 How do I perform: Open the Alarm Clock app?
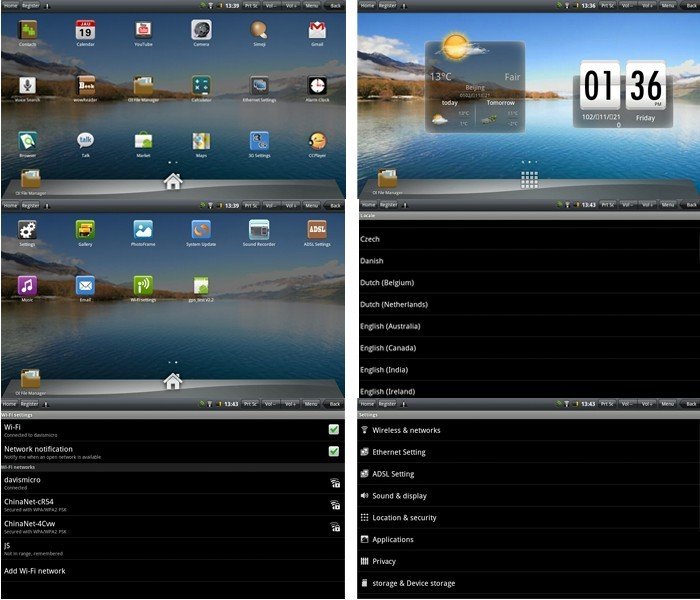coord(317,87)
